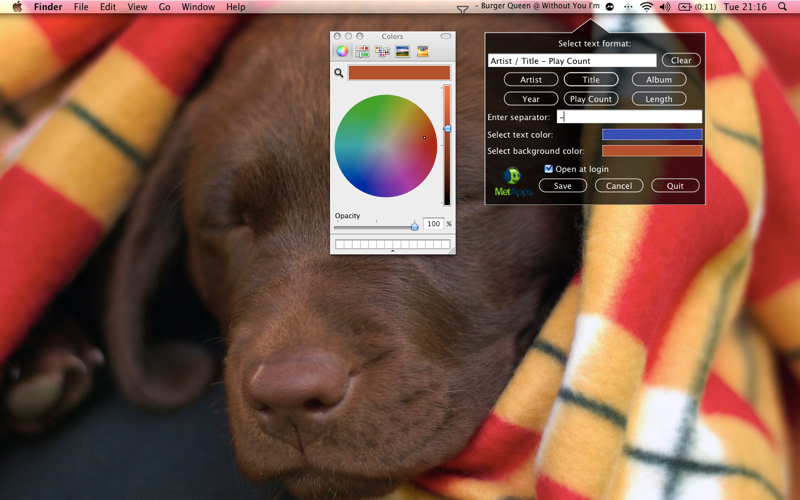
Task: Toggle the Open at login checkbox
Action: (548, 169)
